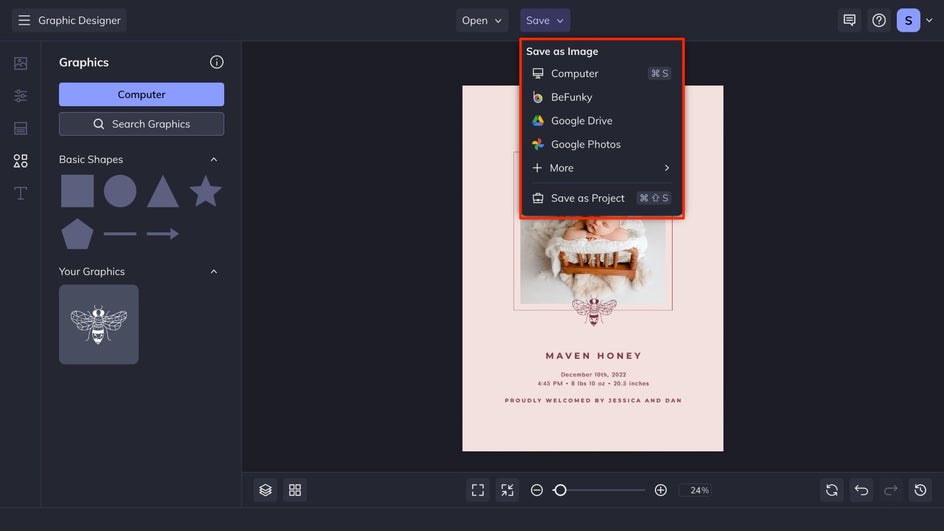This screenshot has width=944, height=531.
Task: Select the MAVEN HONEY text
Action: 594,356
